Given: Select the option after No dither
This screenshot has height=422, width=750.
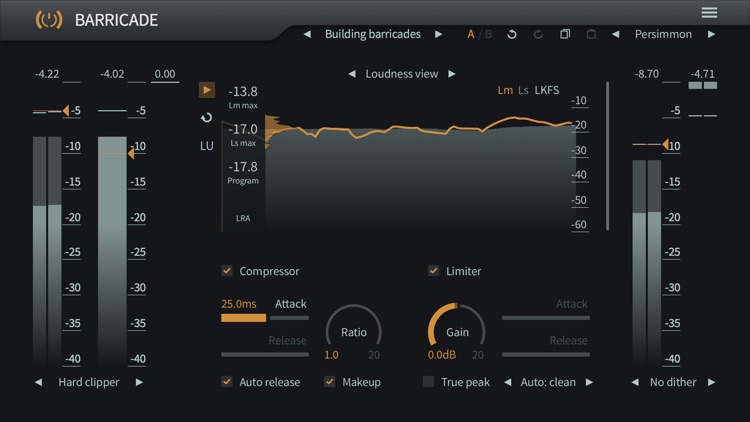Looking at the screenshot, I should (711, 382).
